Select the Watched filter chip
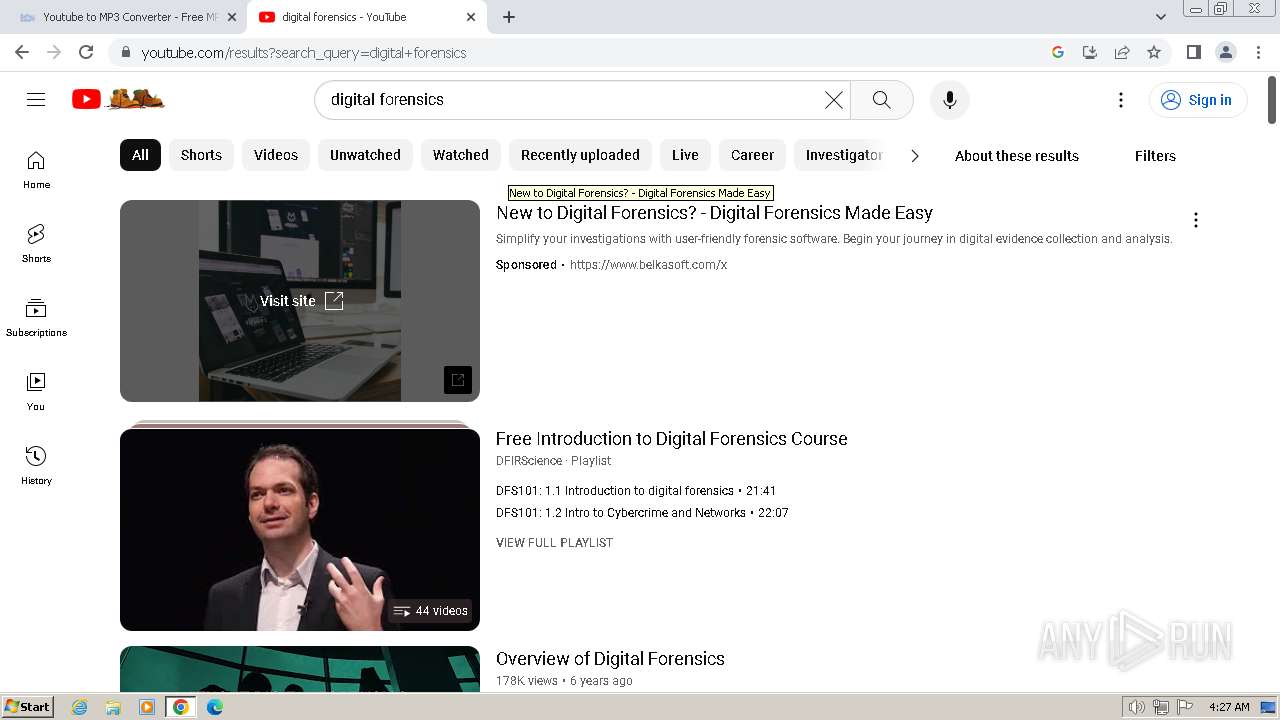This screenshot has height=720, width=1280. click(461, 155)
